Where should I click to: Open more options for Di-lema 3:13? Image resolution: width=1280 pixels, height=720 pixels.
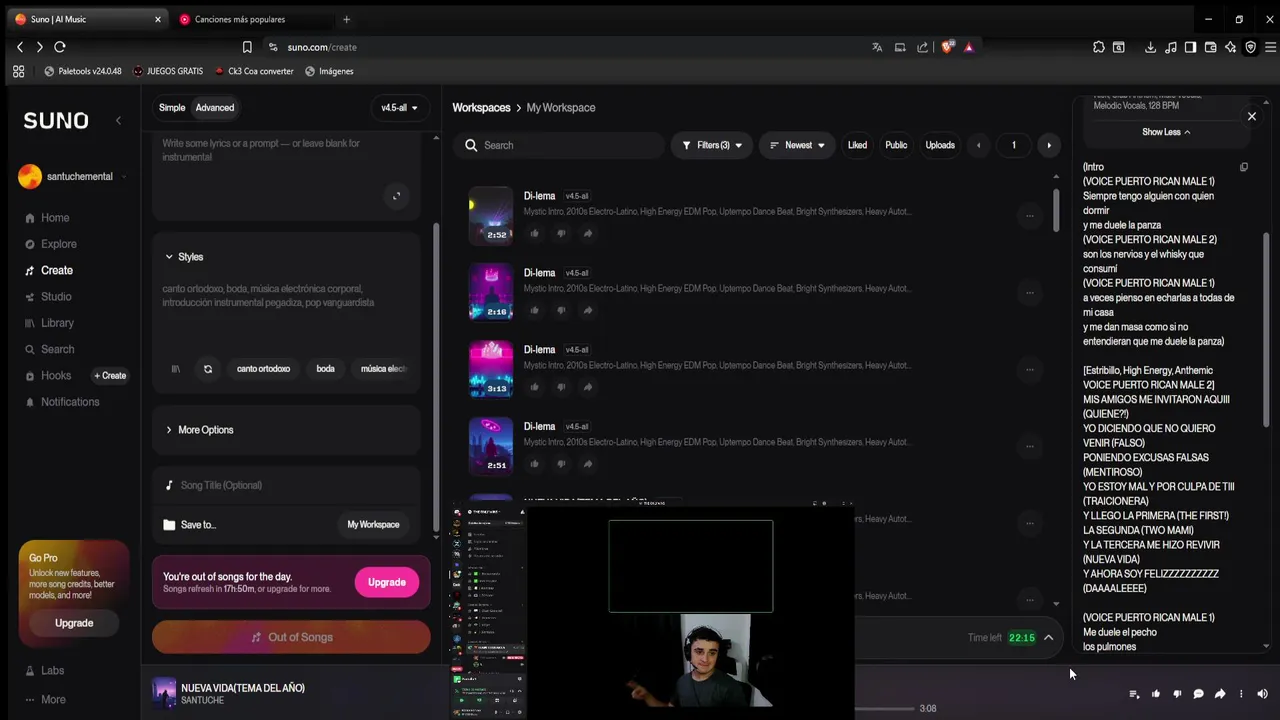point(1030,369)
